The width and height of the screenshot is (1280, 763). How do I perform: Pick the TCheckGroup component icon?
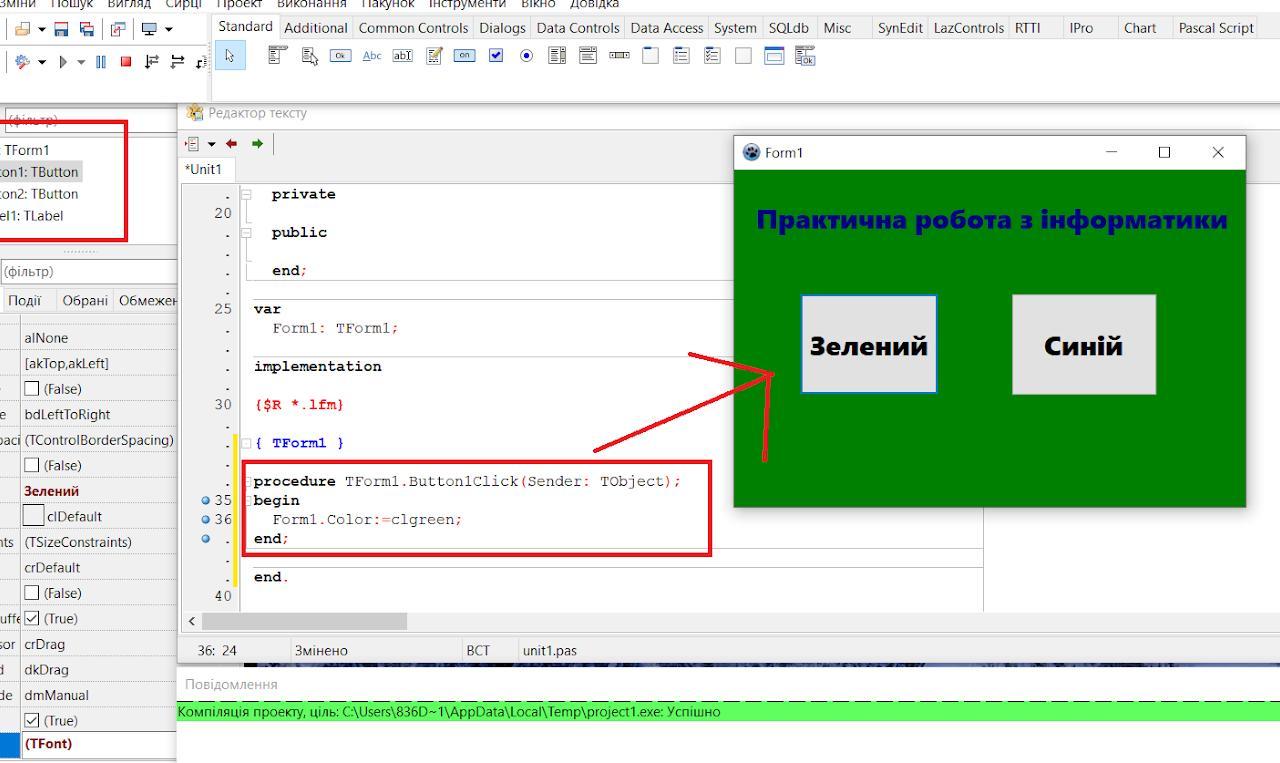pos(712,56)
